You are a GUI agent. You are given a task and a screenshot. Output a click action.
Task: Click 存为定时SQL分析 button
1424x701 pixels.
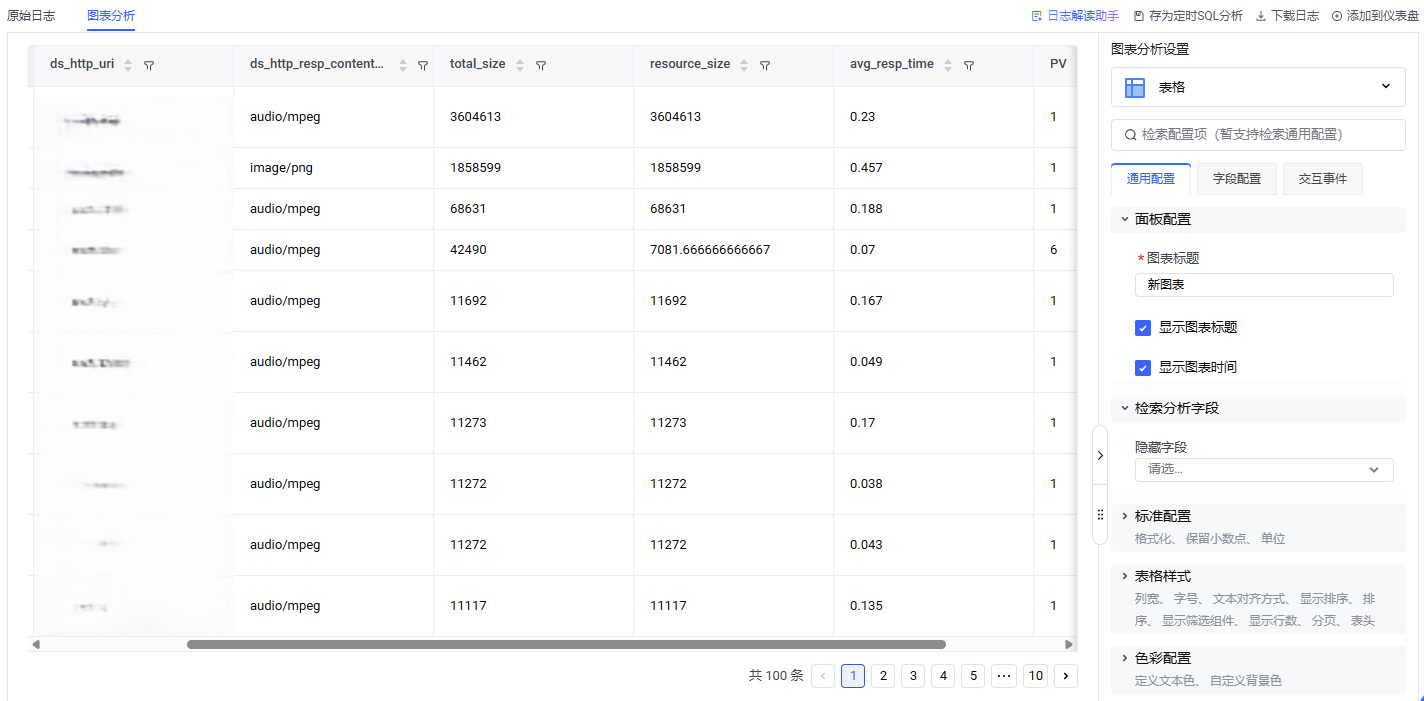1188,16
